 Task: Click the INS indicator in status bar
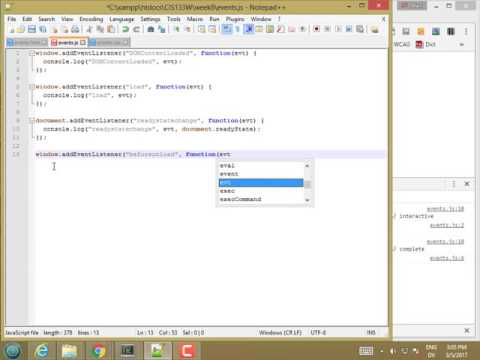coord(371,333)
